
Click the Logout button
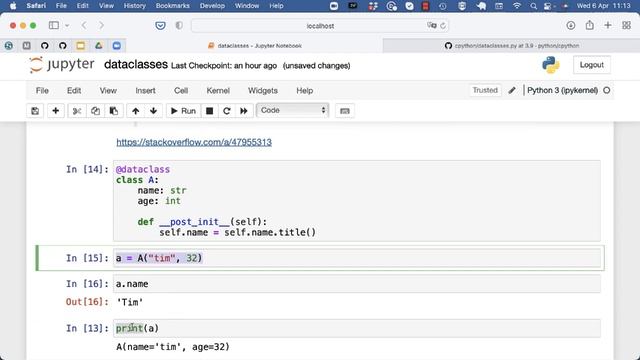[x=591, y=65]
